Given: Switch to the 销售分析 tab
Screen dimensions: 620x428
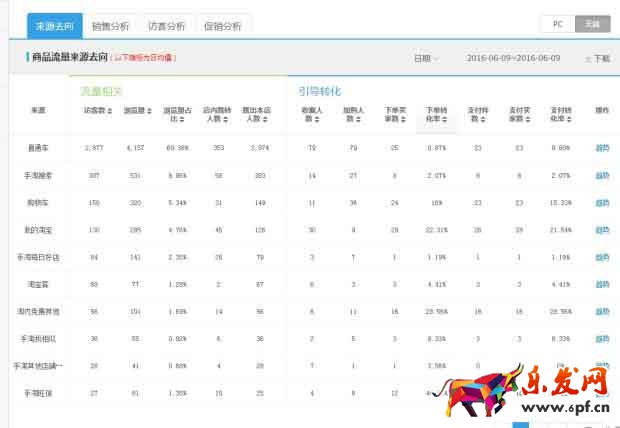Looking at the screenshot, I should pyautogui.click(x=109, y=25).
